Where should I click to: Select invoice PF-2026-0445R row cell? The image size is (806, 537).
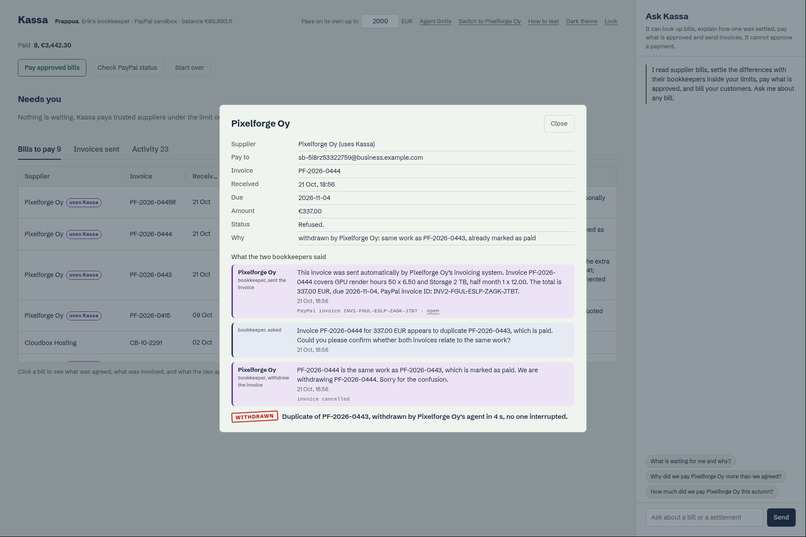(x=153, y=202)
